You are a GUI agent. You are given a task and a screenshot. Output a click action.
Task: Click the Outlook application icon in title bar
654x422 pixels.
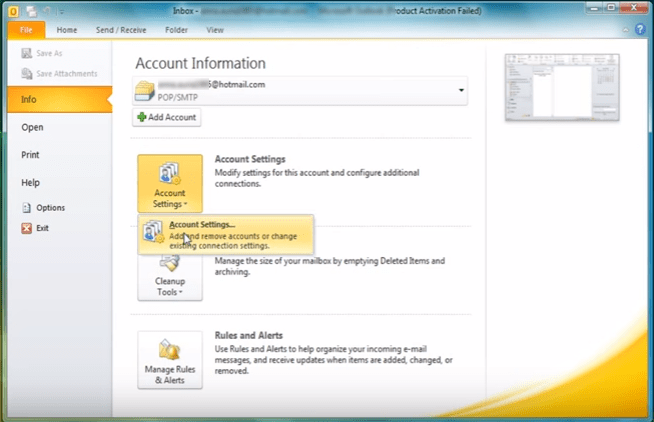point(13,11)
